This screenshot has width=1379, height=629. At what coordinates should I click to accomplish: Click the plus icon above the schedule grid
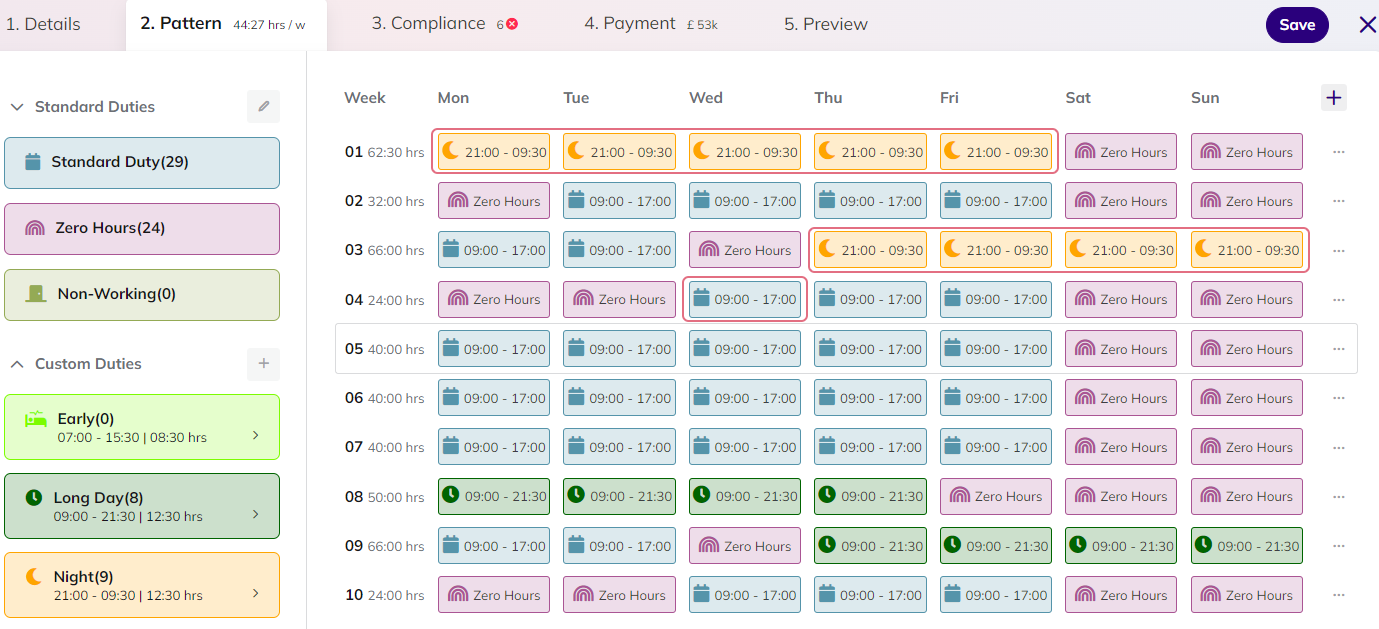pos(1334,97)
